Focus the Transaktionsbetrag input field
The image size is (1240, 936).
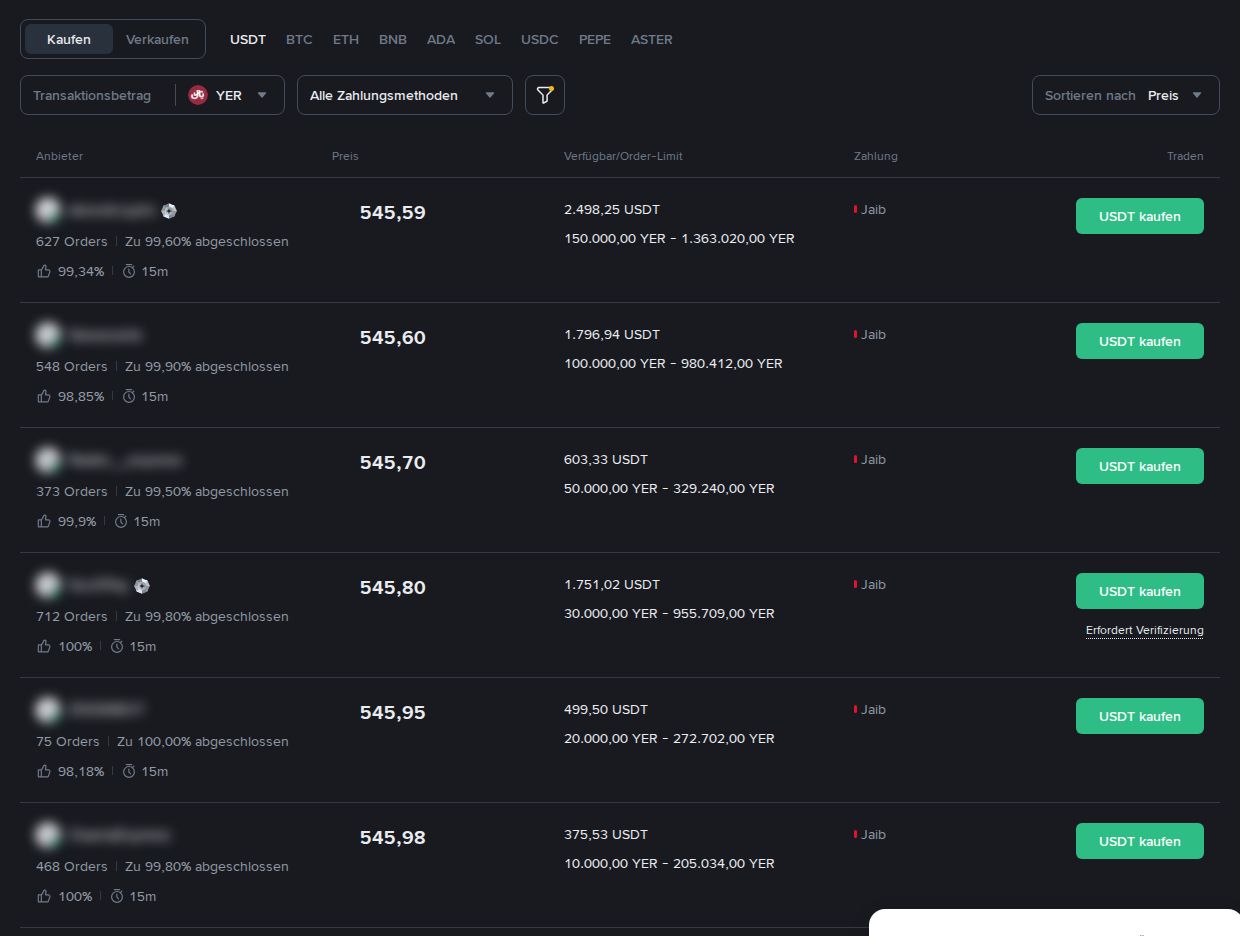98,95
